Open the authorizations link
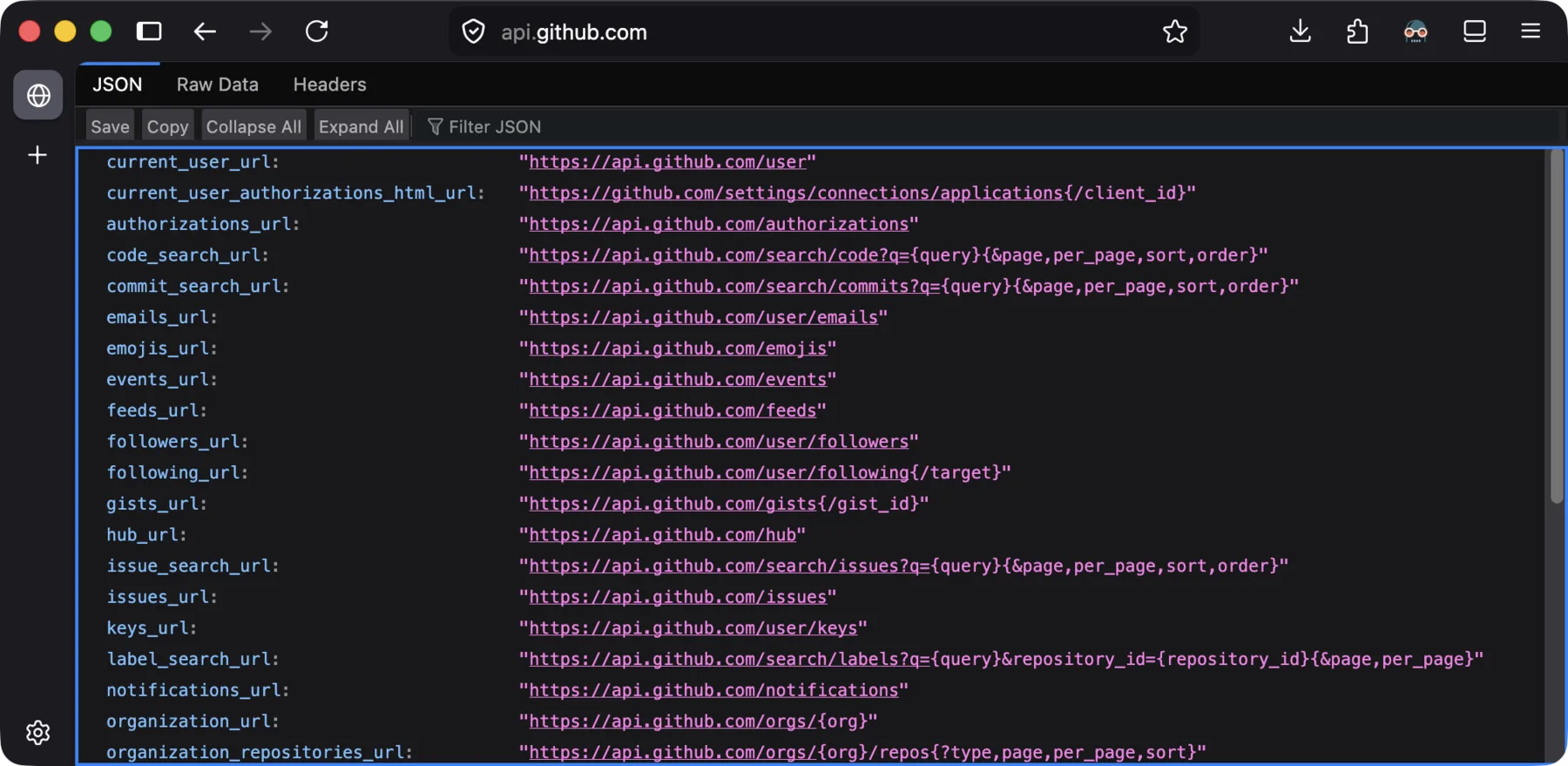The height and width of the screenshot is (766, 1568). click(x=719, y=225)
